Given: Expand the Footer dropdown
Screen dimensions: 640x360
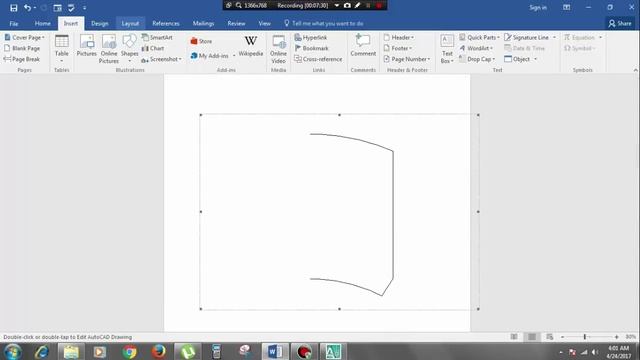Looking at the screenshot, I should [410, 49].
